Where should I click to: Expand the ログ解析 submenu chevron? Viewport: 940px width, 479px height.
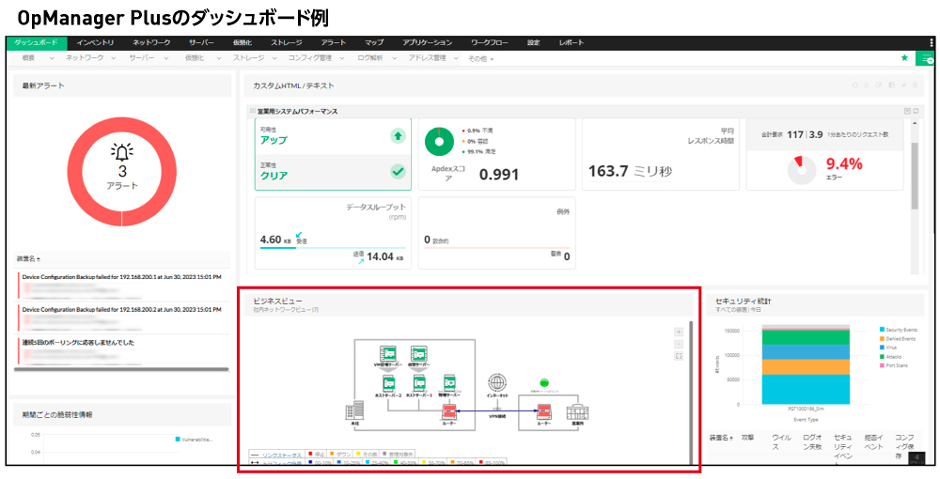[396, 58]
